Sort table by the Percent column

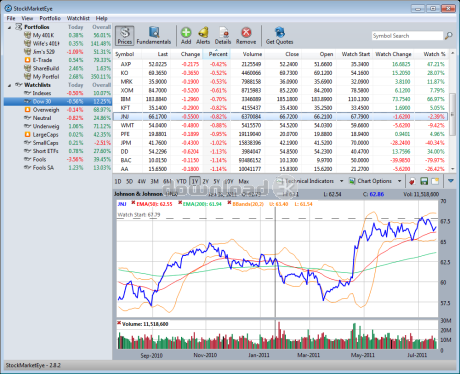[217, 54]
